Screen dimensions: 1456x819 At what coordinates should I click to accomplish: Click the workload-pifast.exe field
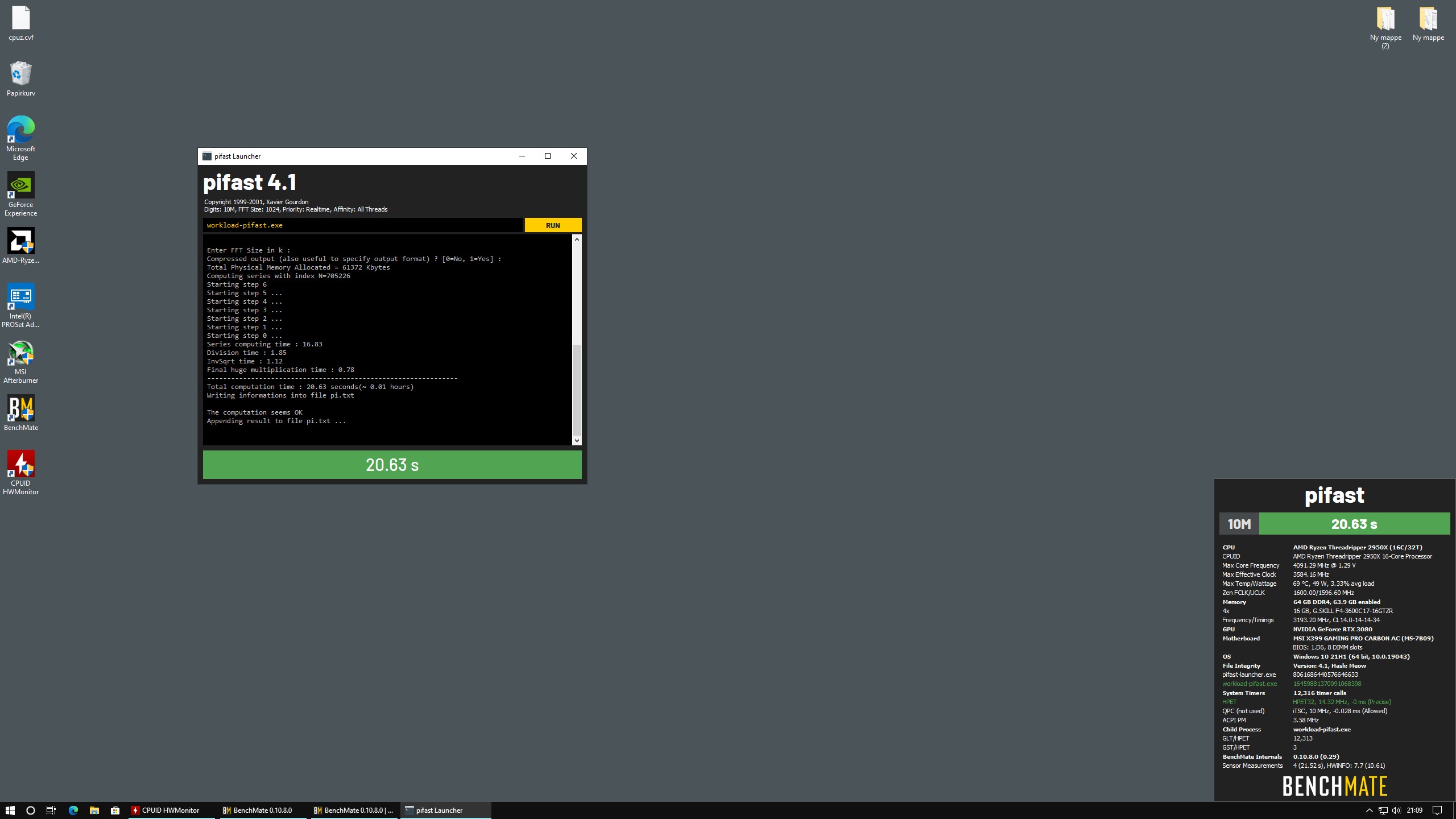[362, 225]
